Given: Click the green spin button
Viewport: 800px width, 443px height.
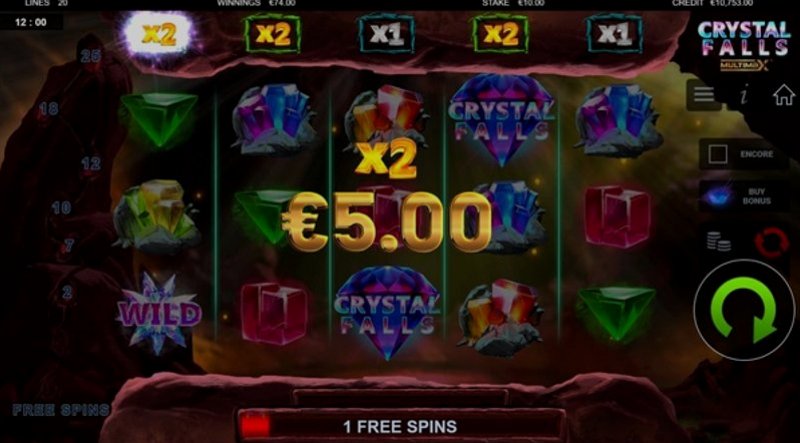Looking at the screenshot, I should (x=744, y=310).
